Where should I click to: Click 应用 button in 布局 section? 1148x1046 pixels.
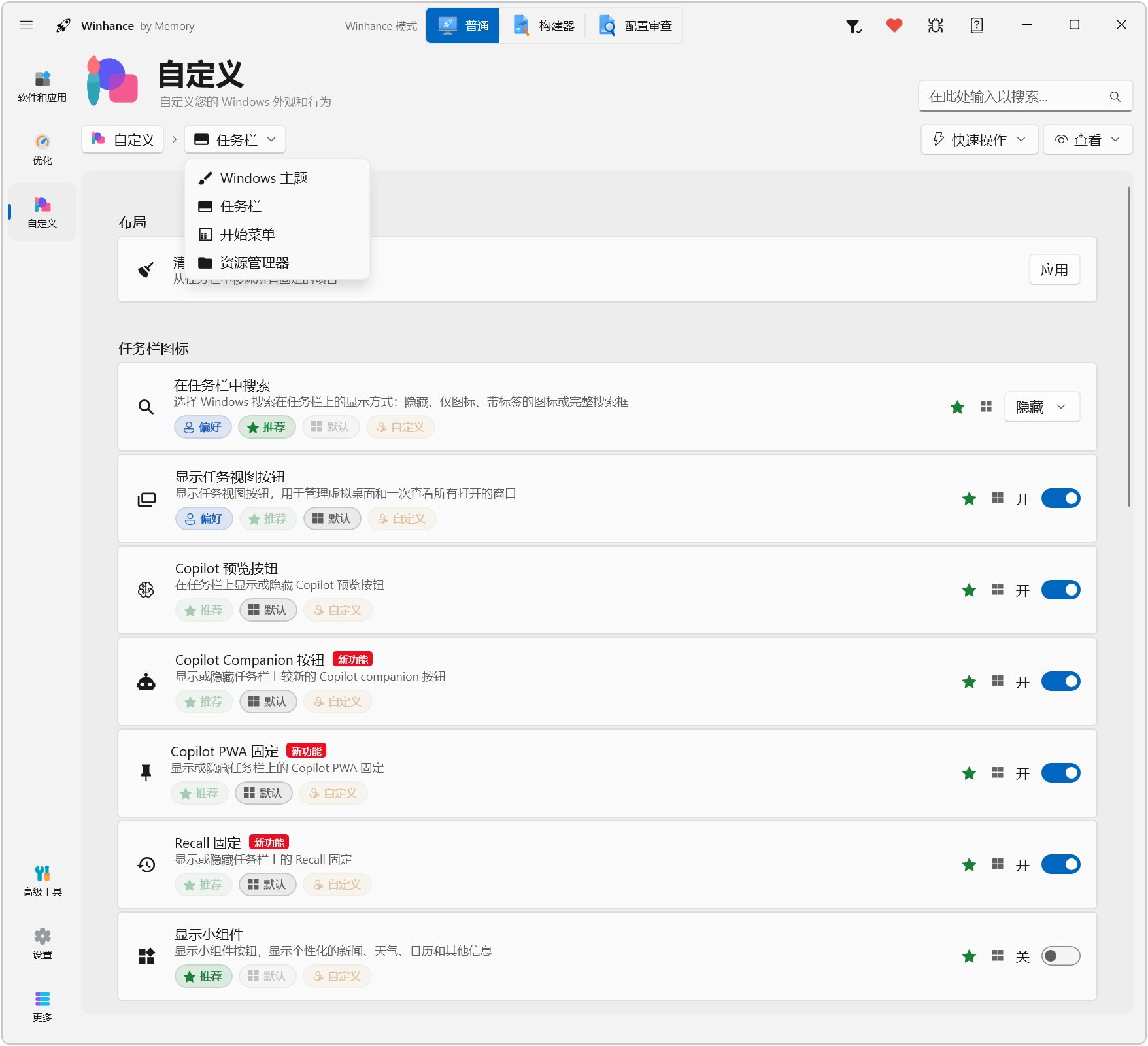(x=1055, y=269)
